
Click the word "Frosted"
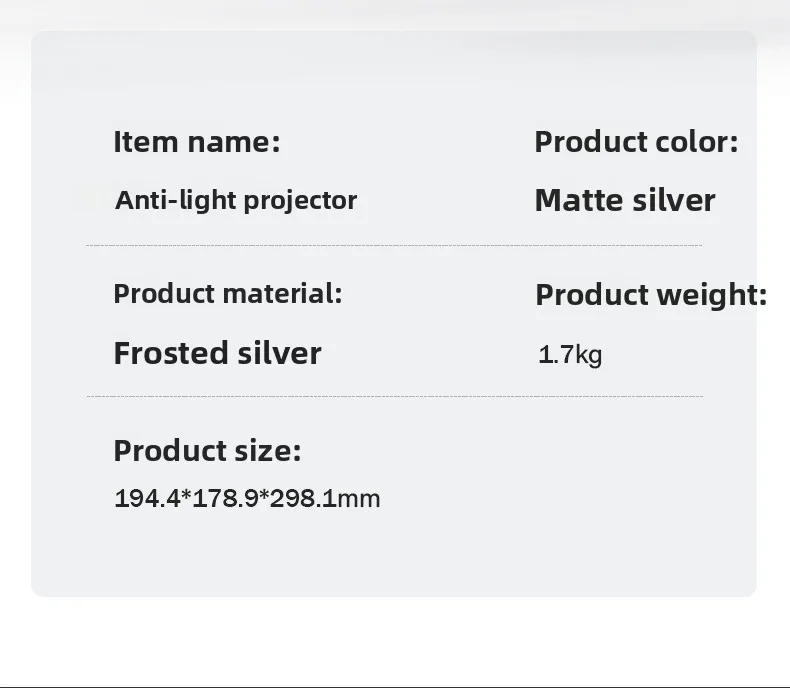click(x=172, y=353)
